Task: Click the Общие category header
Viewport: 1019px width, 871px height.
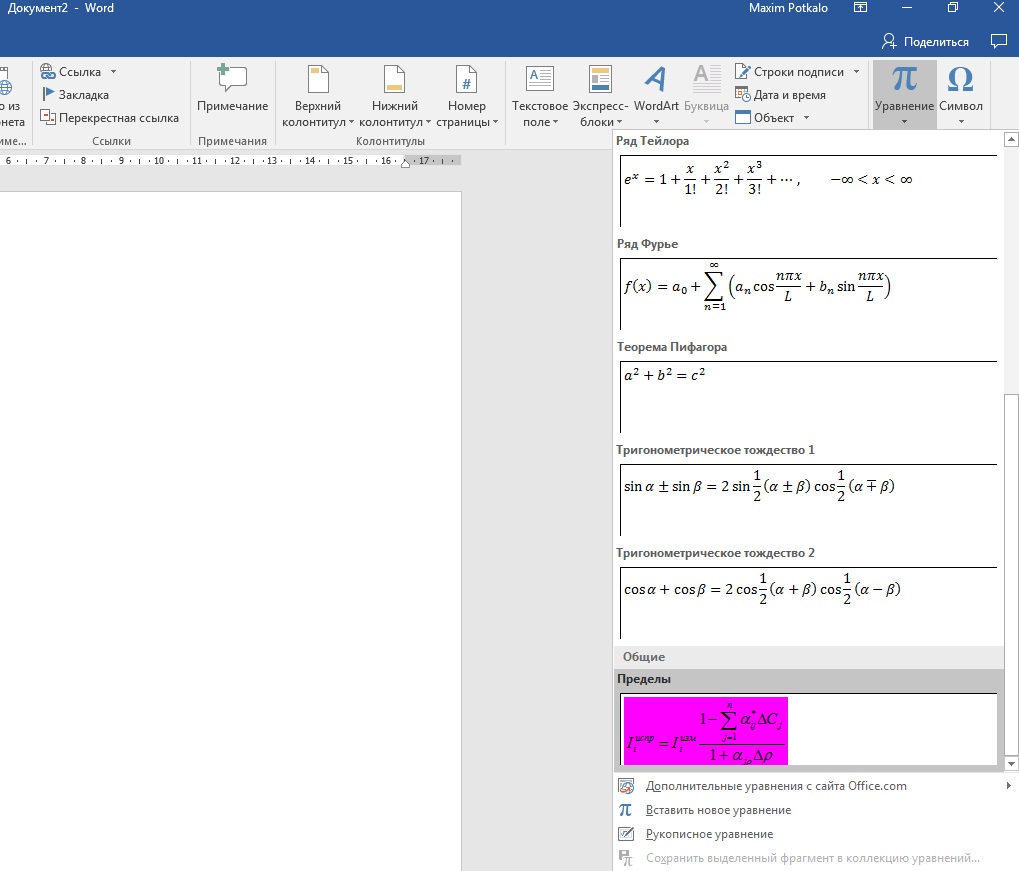Action: coord(808,656)
